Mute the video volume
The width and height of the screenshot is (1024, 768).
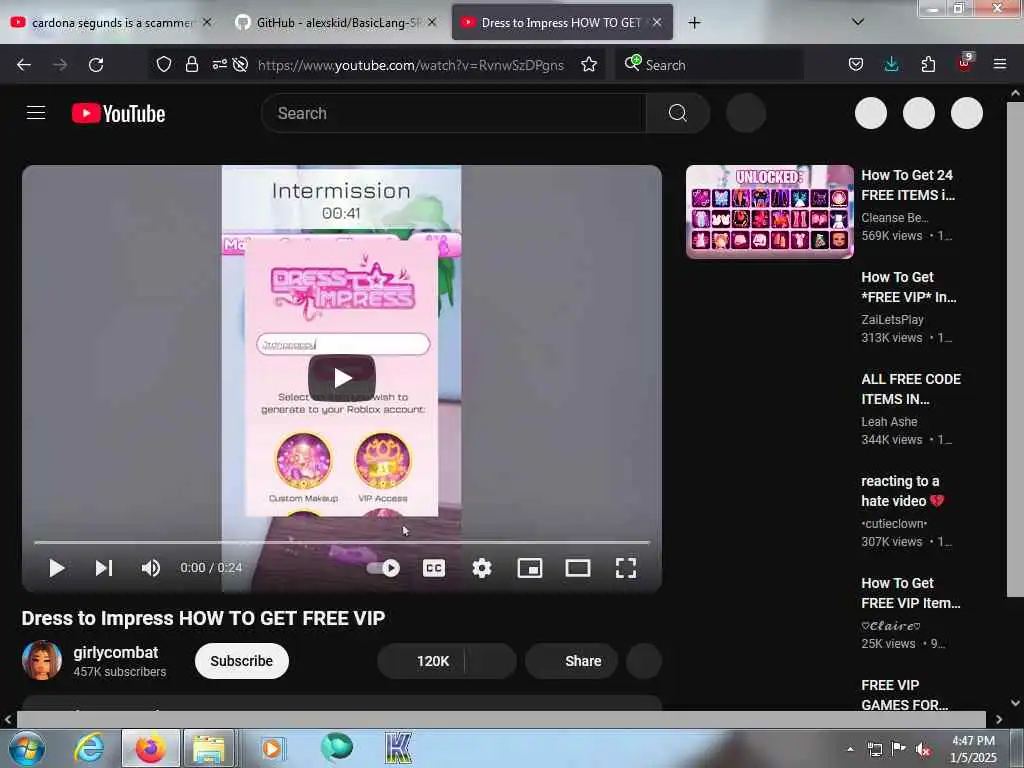pos(151,568)
